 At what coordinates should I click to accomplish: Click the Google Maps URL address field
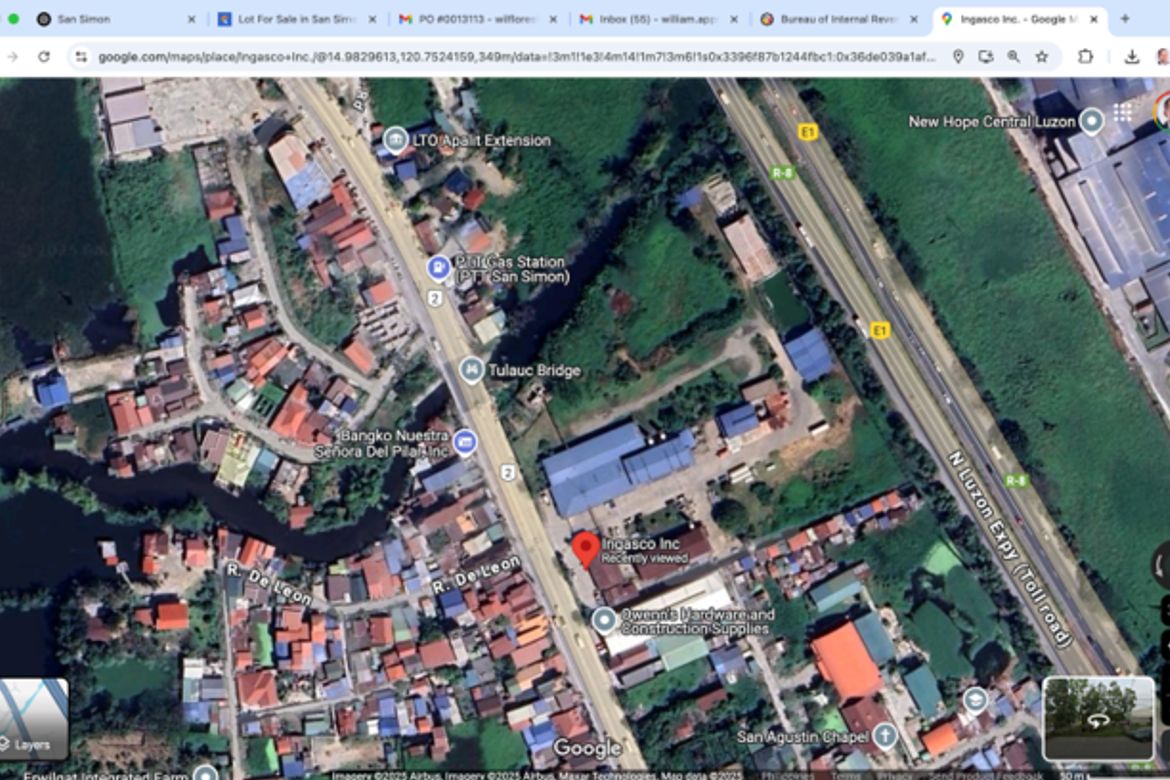pos(516,57)
